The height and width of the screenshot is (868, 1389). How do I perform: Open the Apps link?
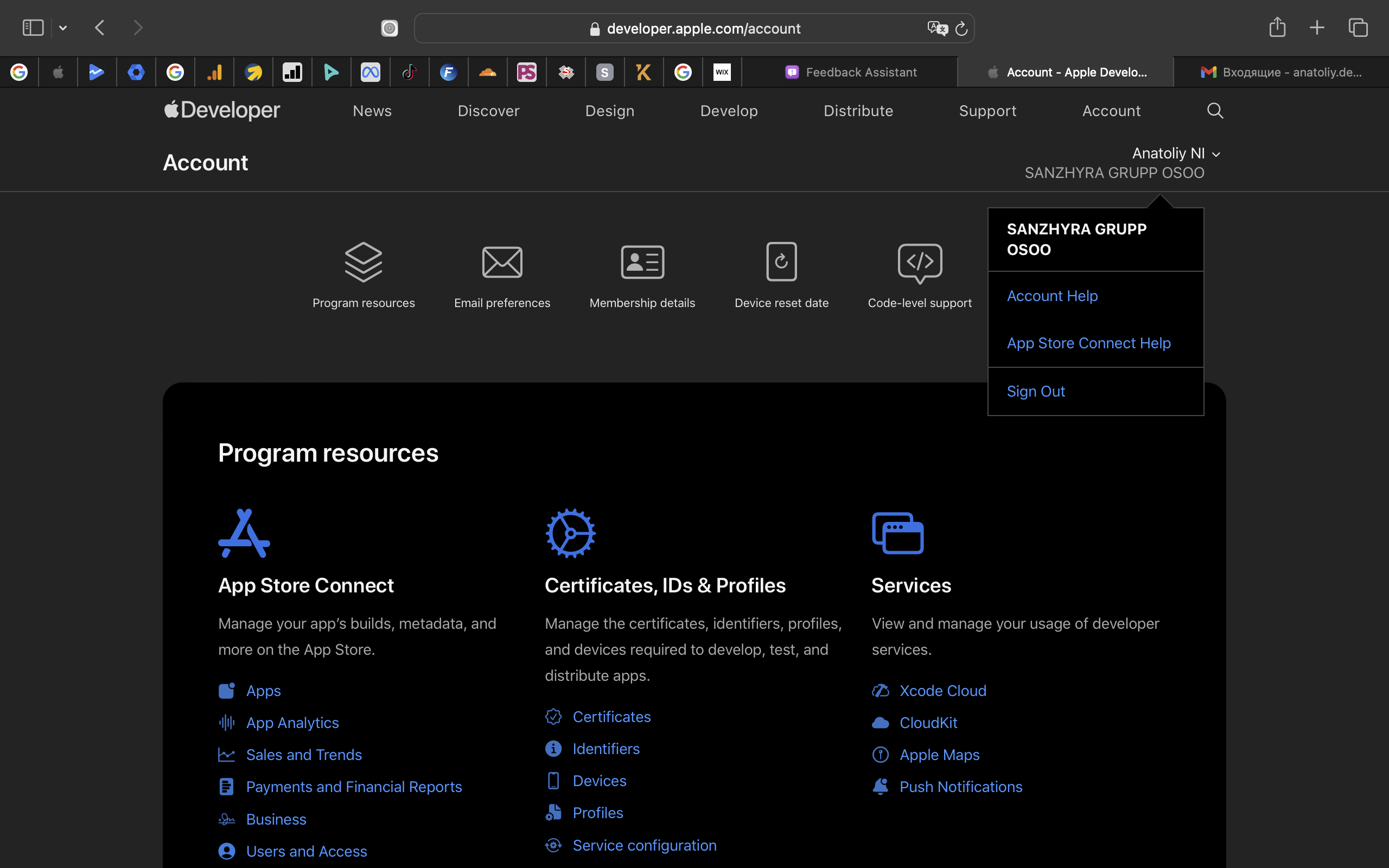pyautogui.click(x=264, y=691)
